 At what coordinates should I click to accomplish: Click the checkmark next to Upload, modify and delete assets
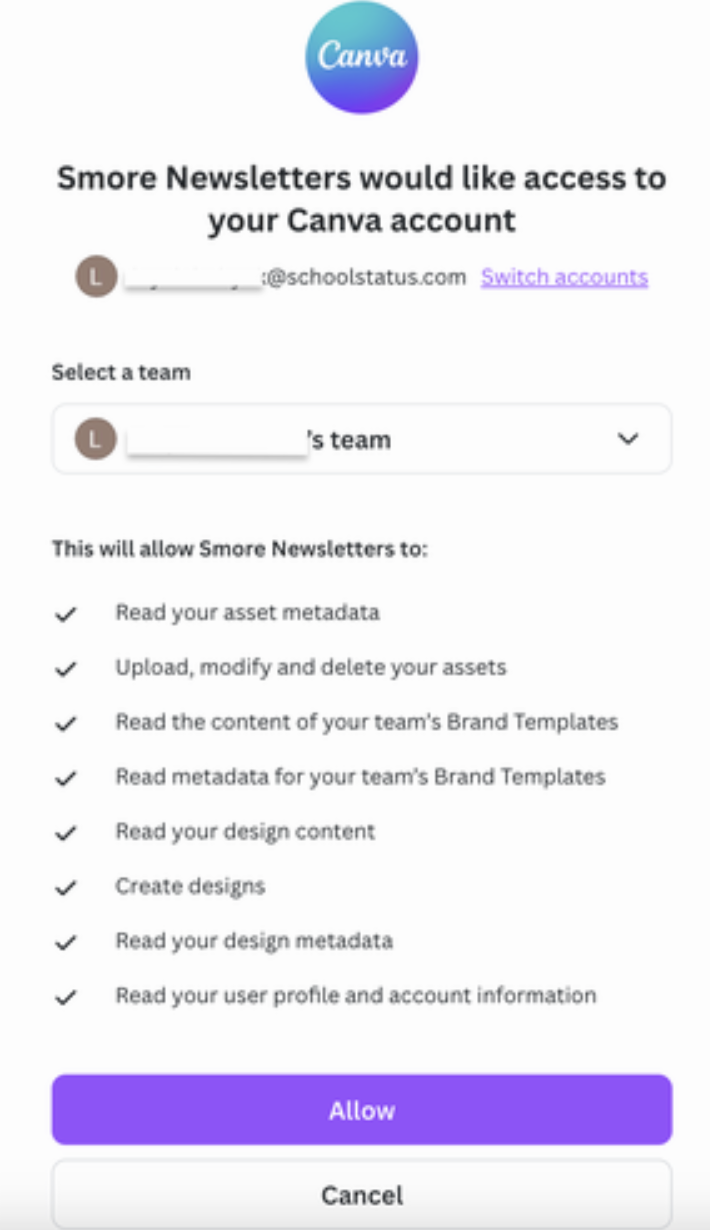66,668
